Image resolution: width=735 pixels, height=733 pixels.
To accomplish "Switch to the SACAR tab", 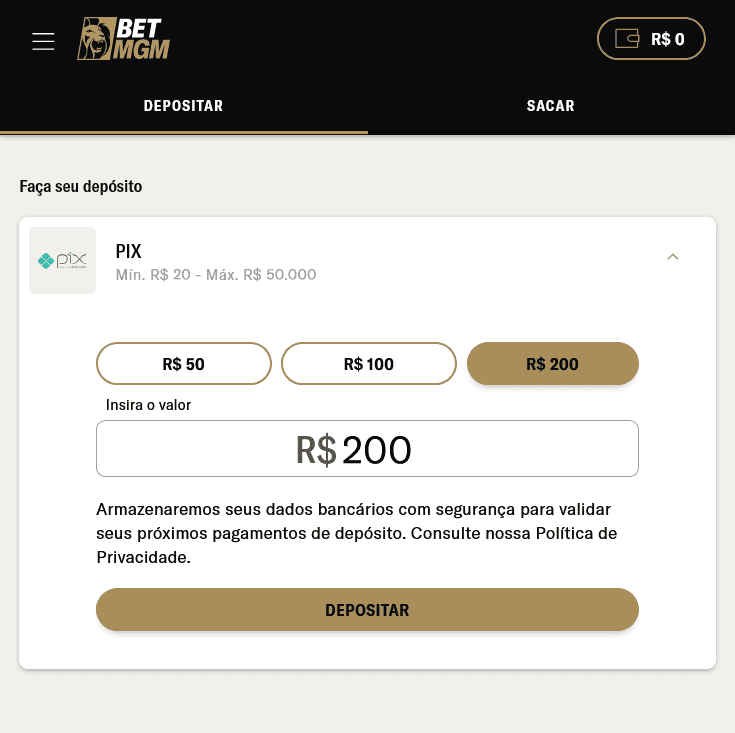I will point(551,106).
